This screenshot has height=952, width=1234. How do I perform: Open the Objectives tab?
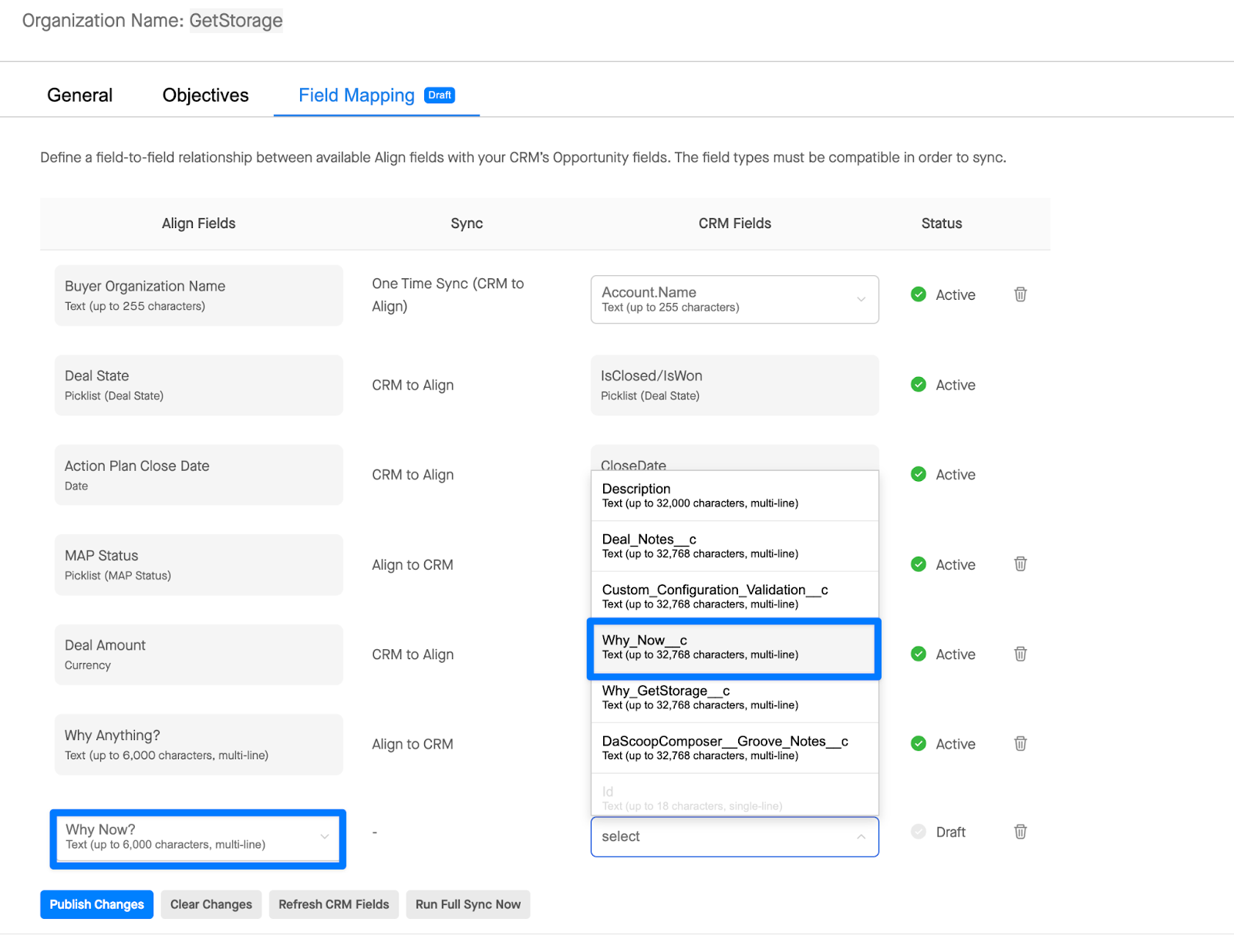coord(205,96)
